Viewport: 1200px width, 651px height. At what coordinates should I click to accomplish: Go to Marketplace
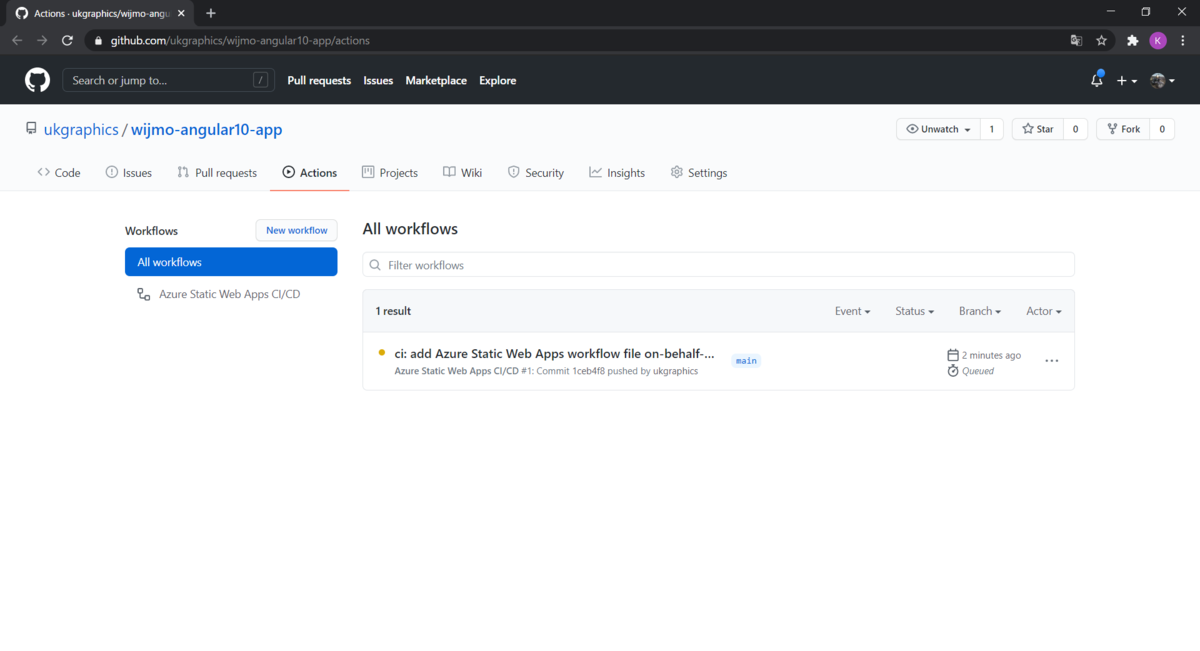[x=436, y=80]
